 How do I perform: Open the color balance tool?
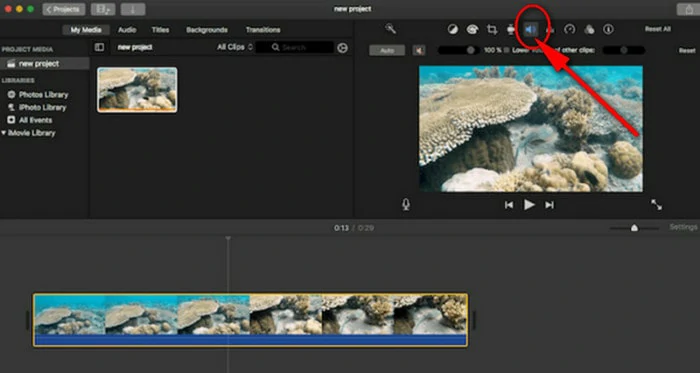coord(453,29)
